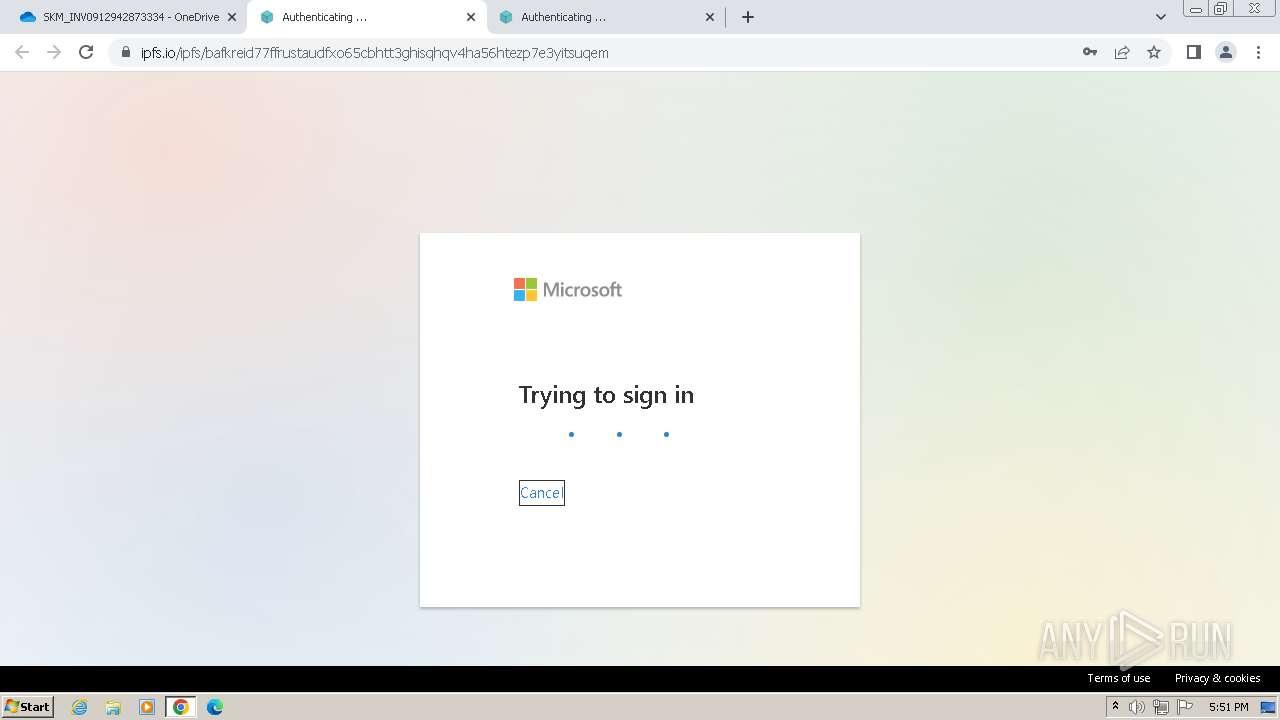The height and width of the screenshot is (720, 1280).
Task: Select Chrome in the taskbar
Action: coord(181,707)
